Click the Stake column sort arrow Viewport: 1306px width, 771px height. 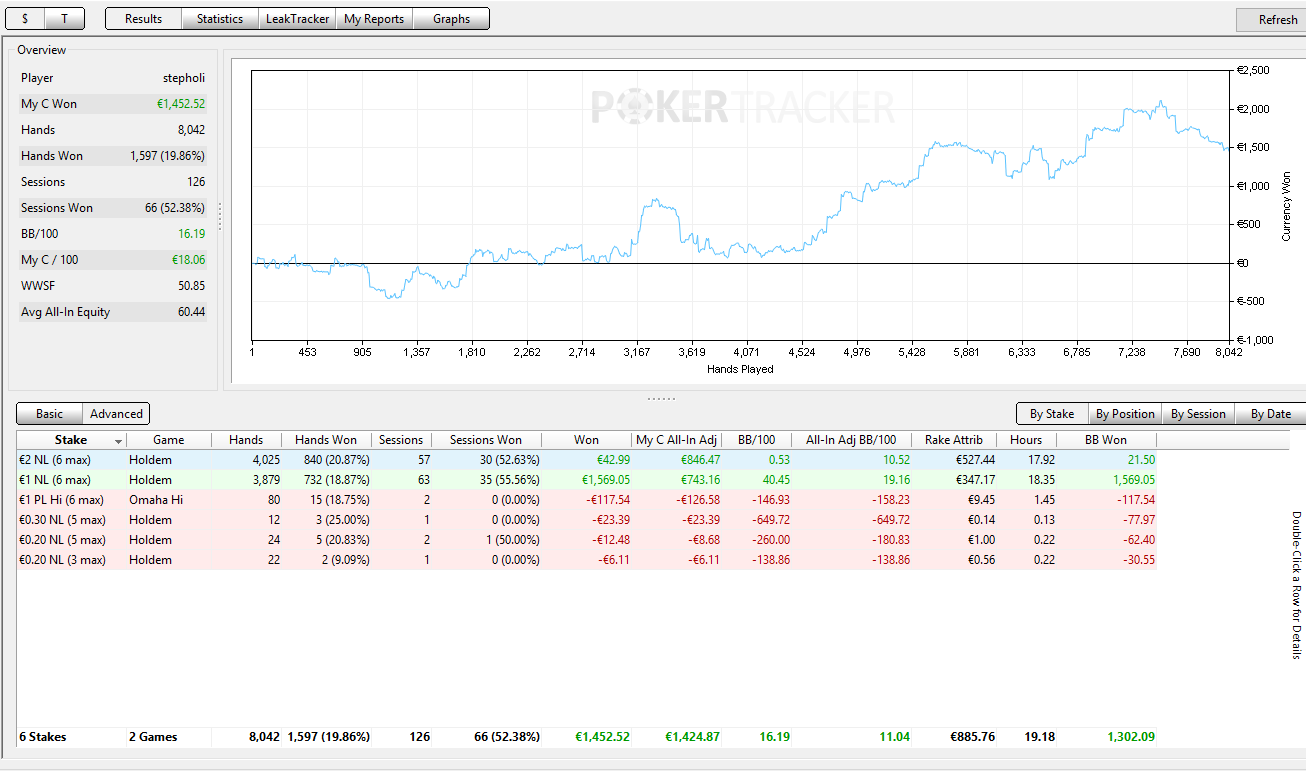[119, 441]
